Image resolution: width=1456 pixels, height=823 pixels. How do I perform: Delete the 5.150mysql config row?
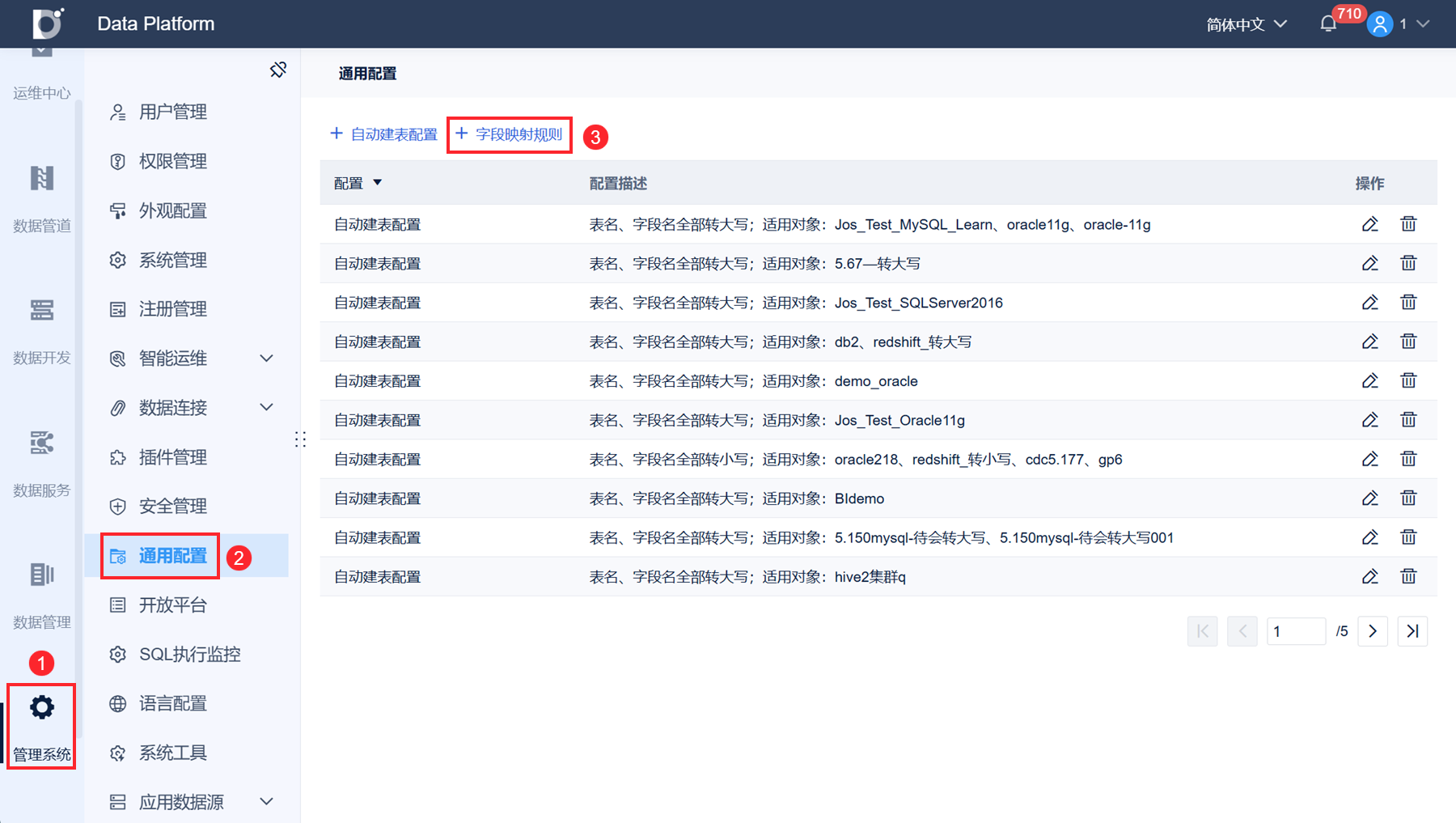click(1408, 537)
